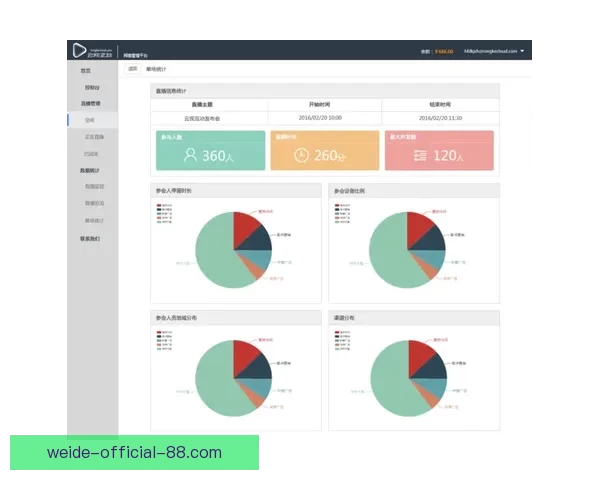
Task: Open 控制台 in the left sidebar
Action: [92, 87]
